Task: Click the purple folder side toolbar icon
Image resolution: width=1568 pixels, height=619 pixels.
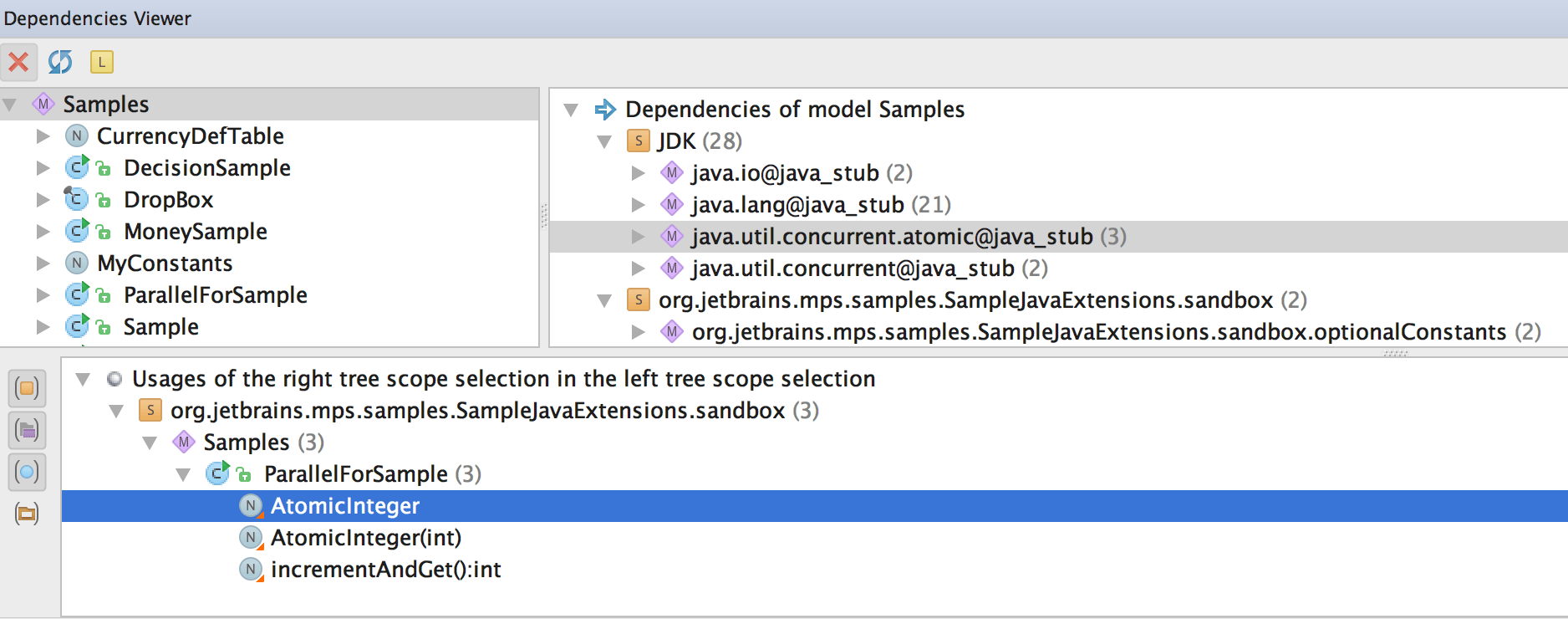Action: pyautogui.click(x=27, y=430)
